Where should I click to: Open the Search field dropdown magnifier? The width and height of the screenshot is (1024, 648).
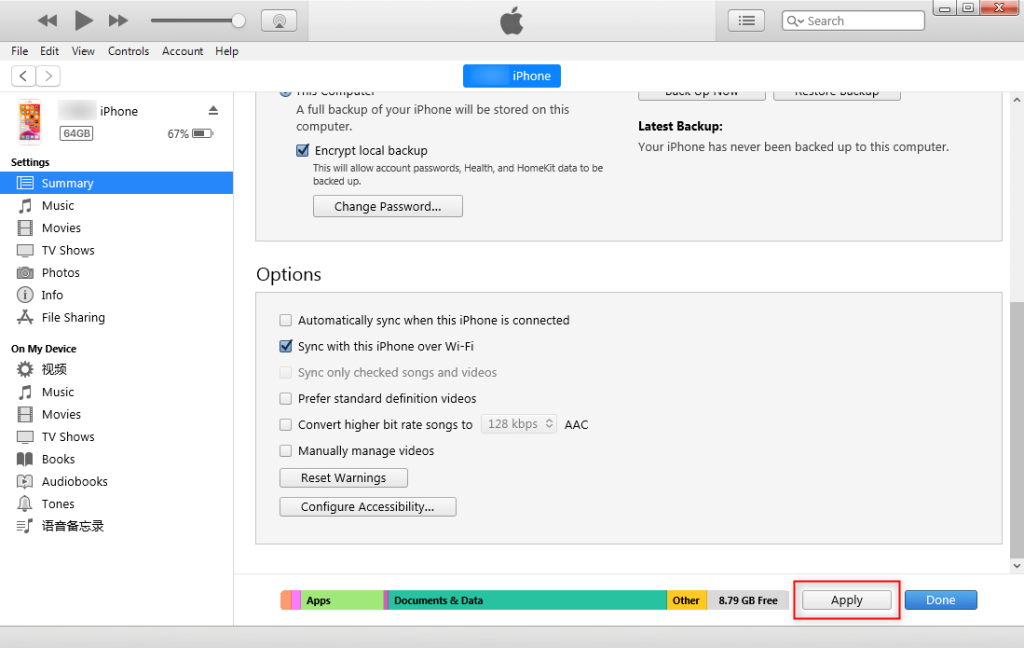tap(795, 21)
